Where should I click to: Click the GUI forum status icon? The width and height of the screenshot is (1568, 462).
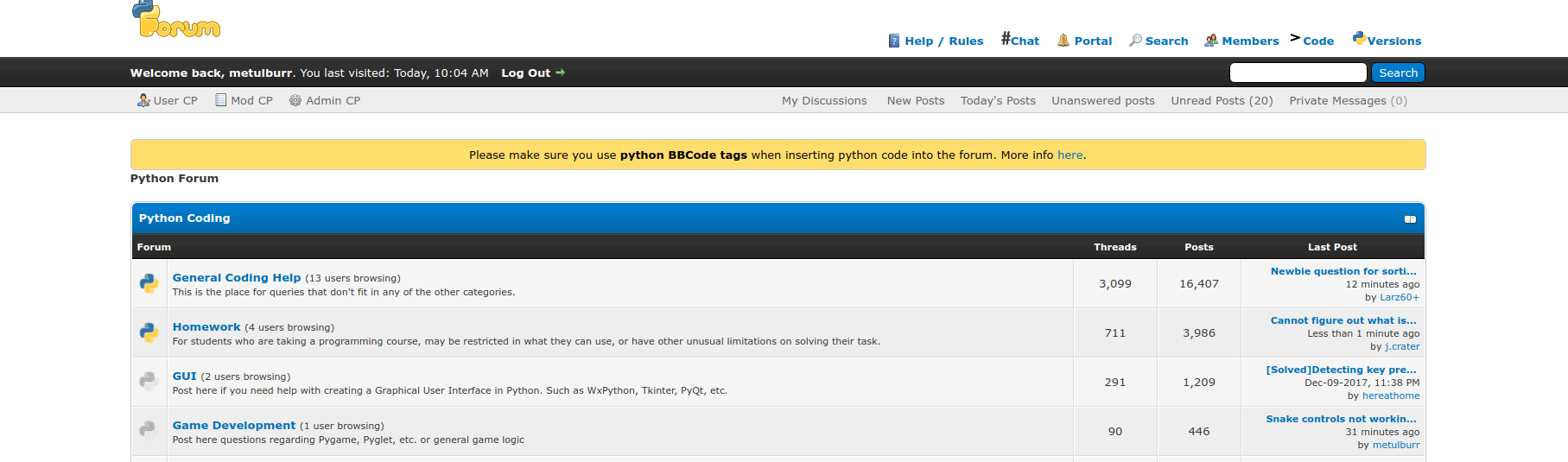(x=149, y=382)
